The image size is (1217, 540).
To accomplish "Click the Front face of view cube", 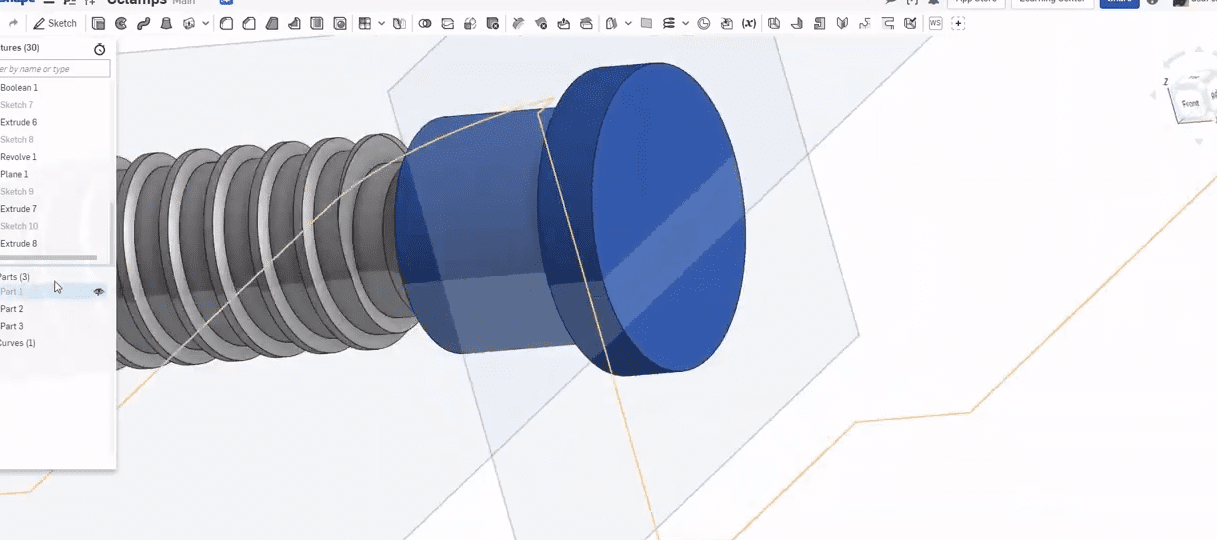I will coord(1190,104).
